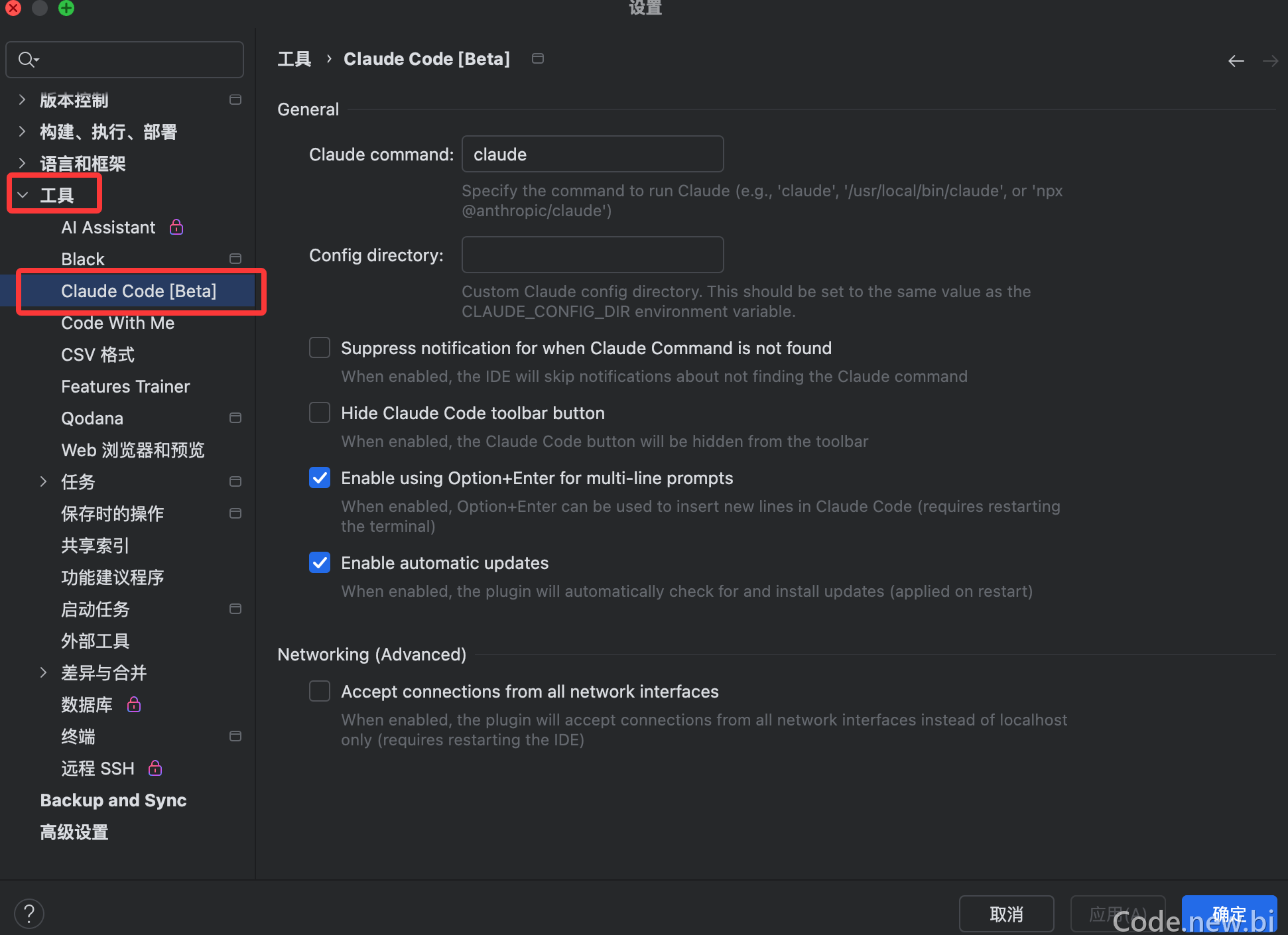The width and height of the screenshot is (1288, 935).
Task: Click the forward navigation arrow
Action: [1270, 61]
